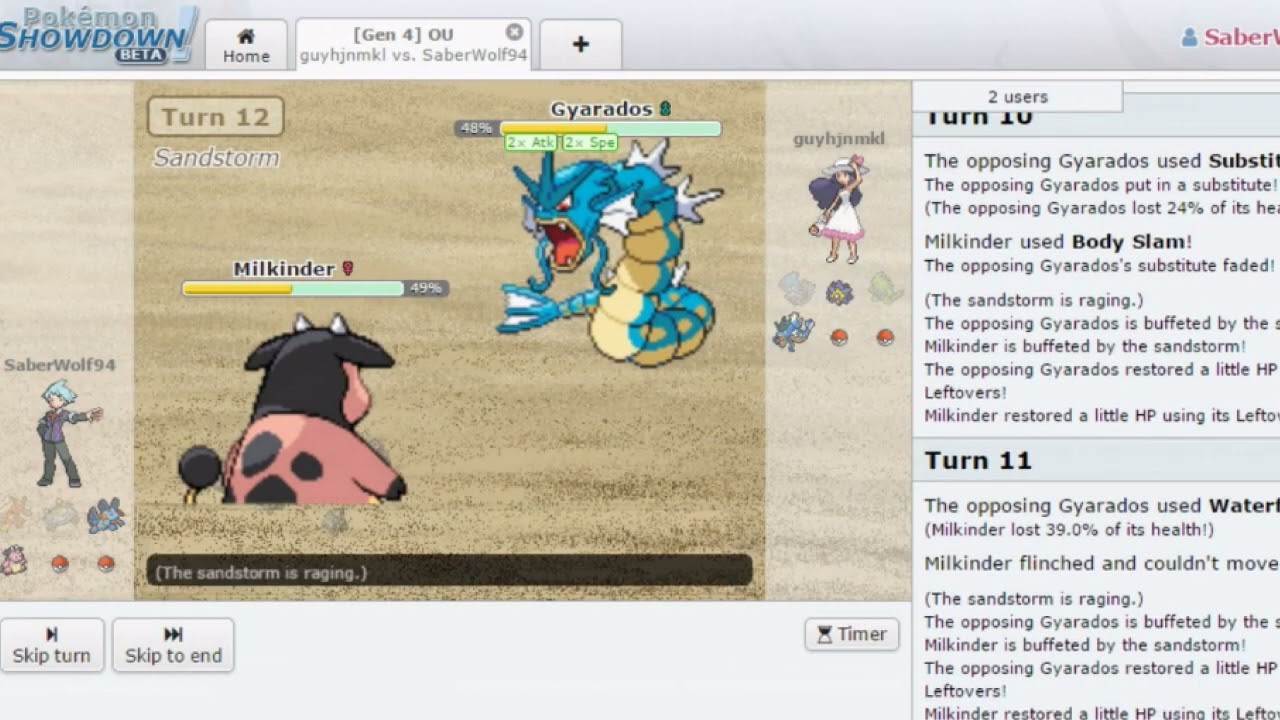
Task: Click guyhjnmkl's fainted green team icon
Action: [x=886, y=289]
